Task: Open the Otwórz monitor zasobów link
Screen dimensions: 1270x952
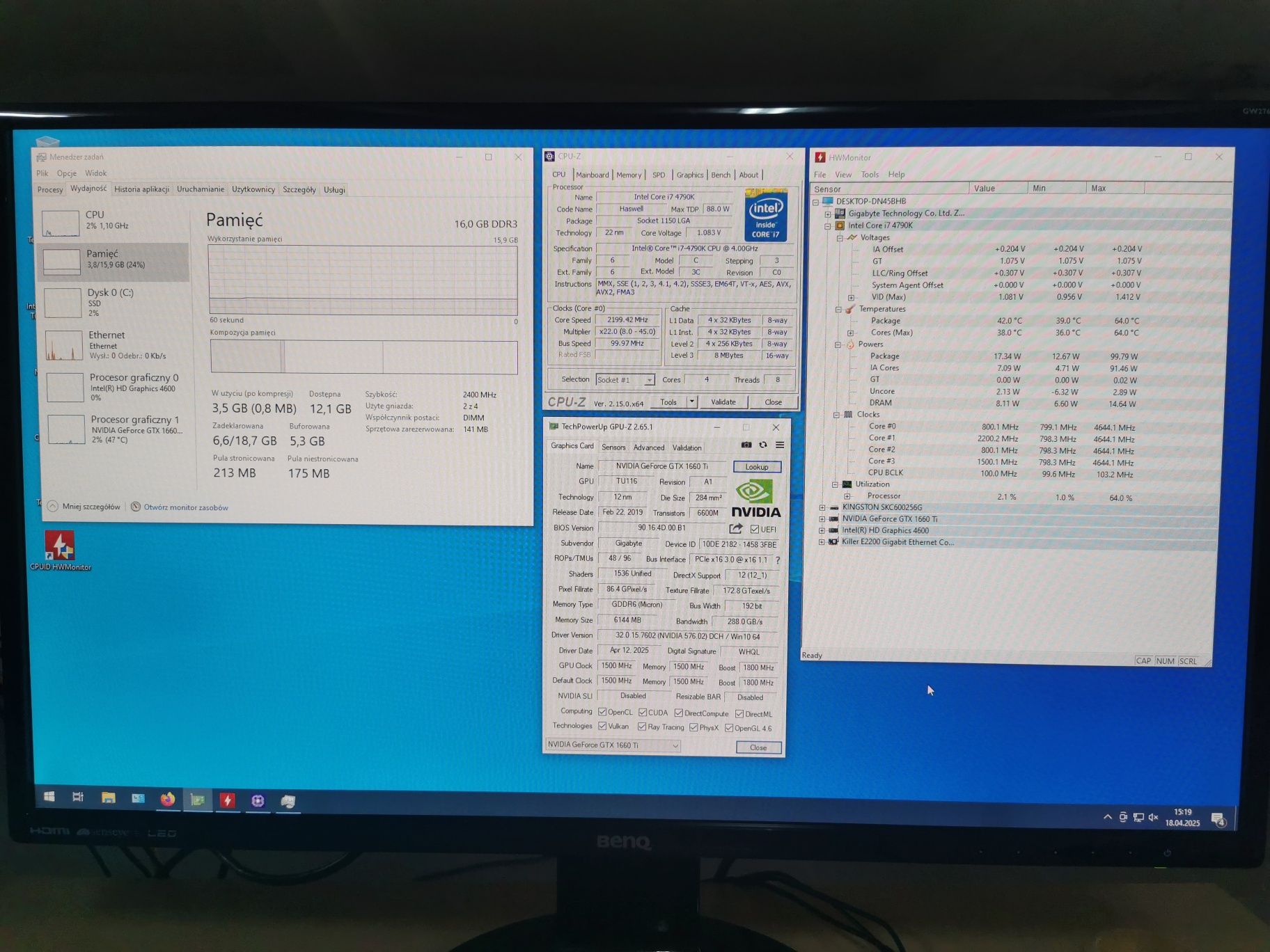Action: point(186,507)
